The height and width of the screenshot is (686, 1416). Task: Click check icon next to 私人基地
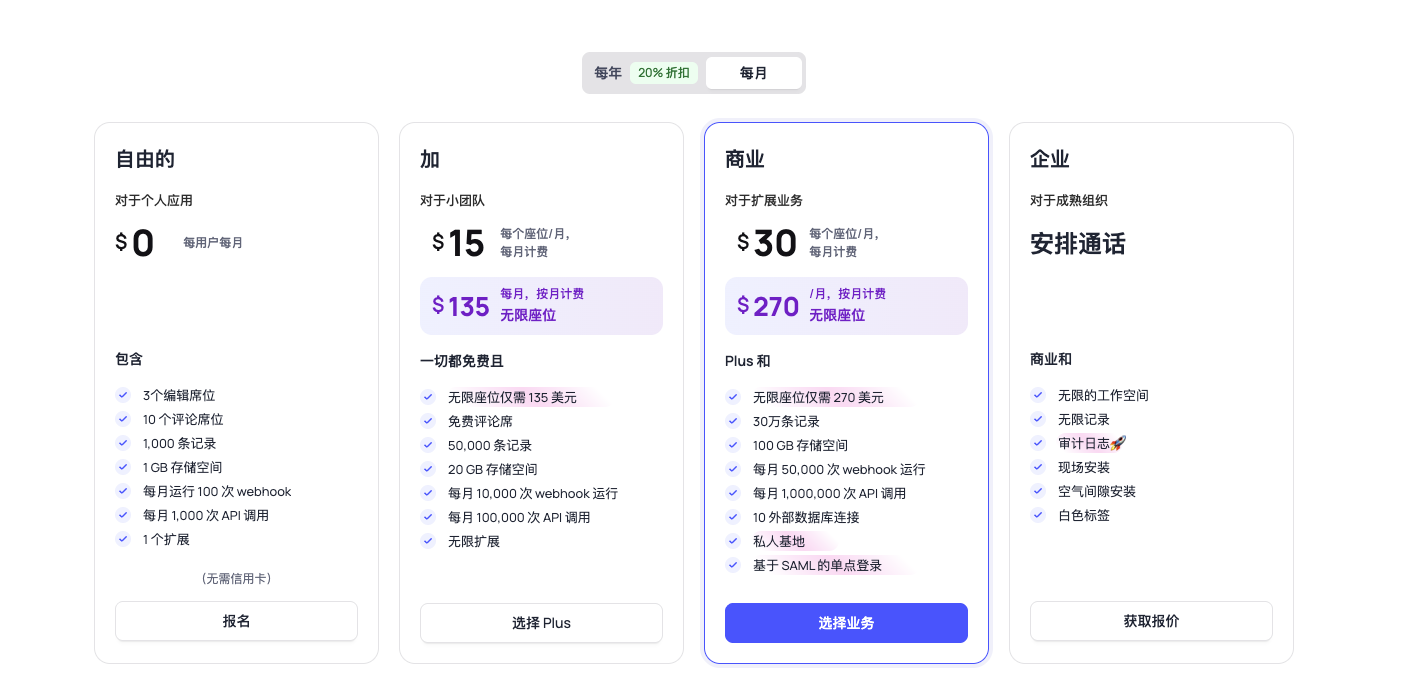[x=733, y=541]
